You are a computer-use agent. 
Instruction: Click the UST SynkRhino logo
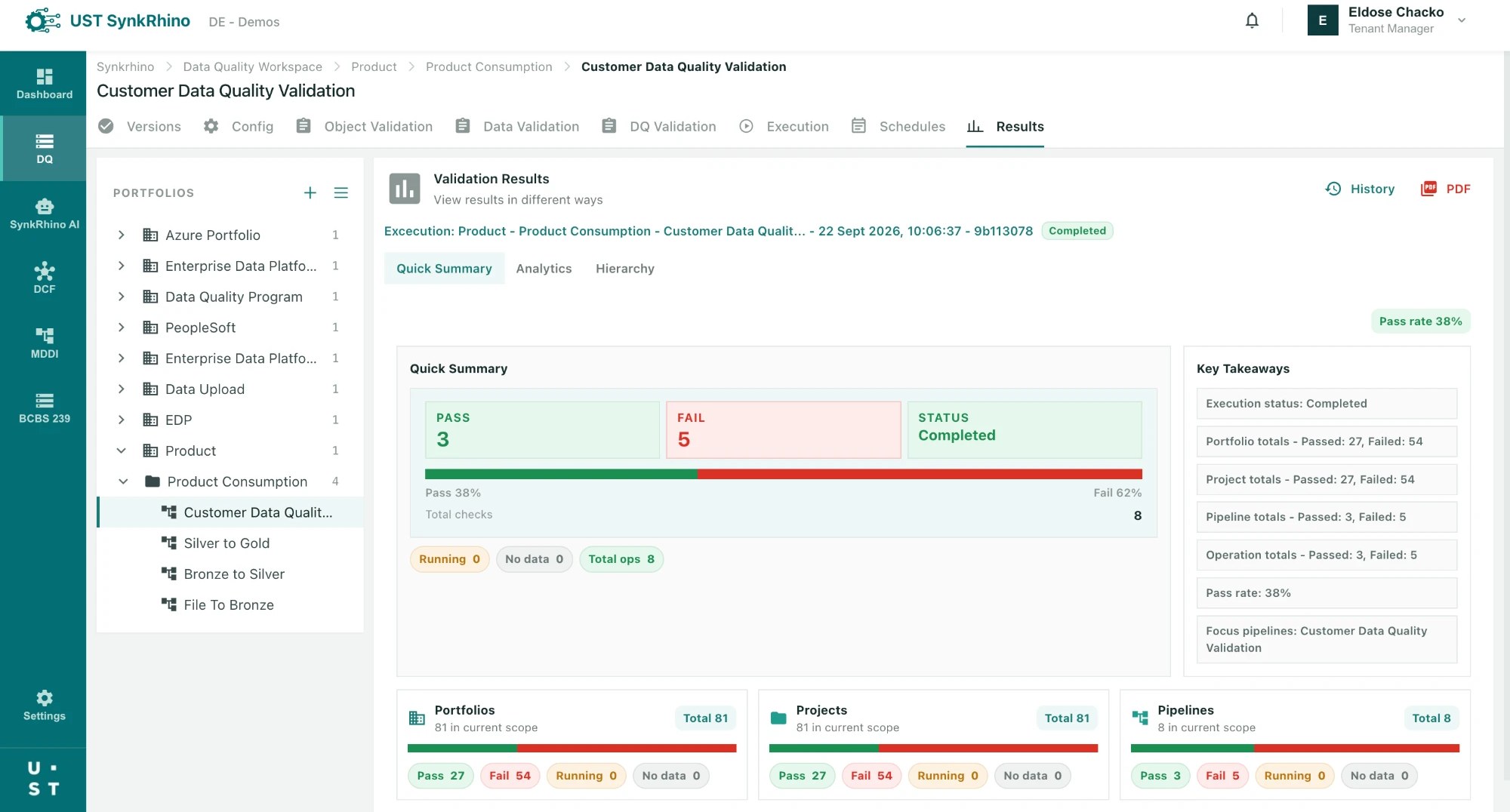107,21
